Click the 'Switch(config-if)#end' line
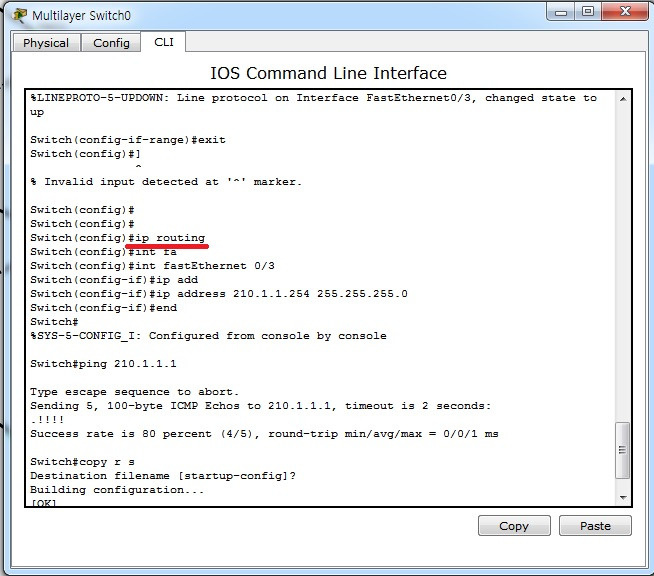The height and width of the screenshot is (576, 654). (103, 308)
